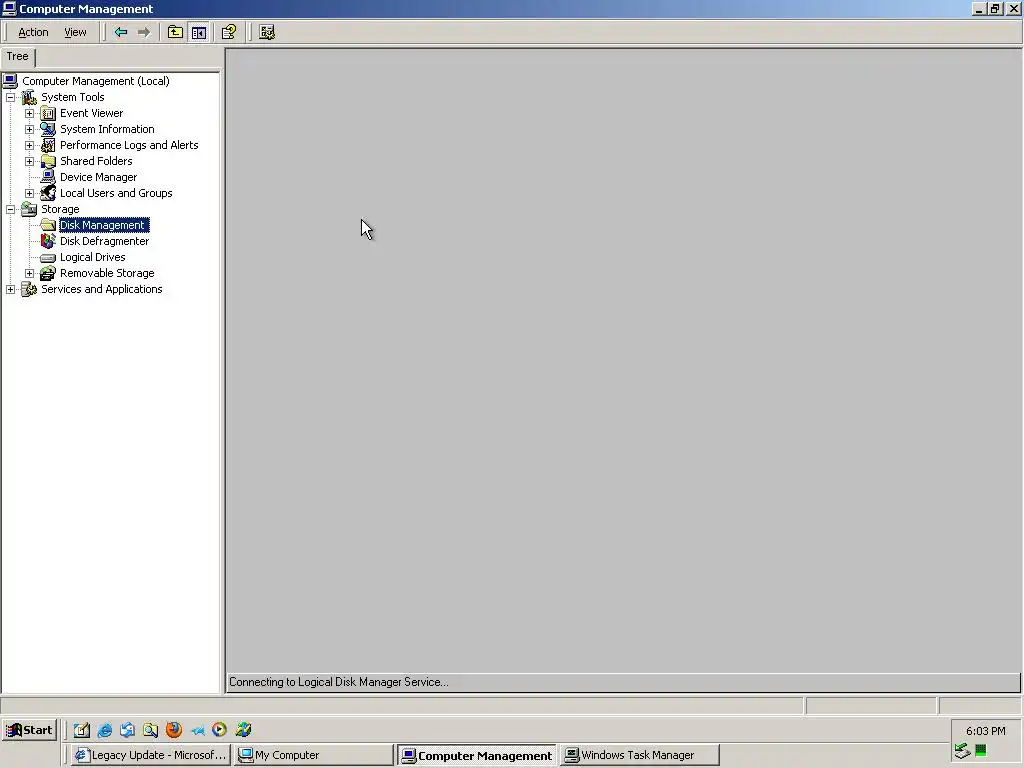Image resolution: width=1024 pixels, height=768 pixels.
Task: Click the Logical Drives icon
Action: [x=48, y=257]
